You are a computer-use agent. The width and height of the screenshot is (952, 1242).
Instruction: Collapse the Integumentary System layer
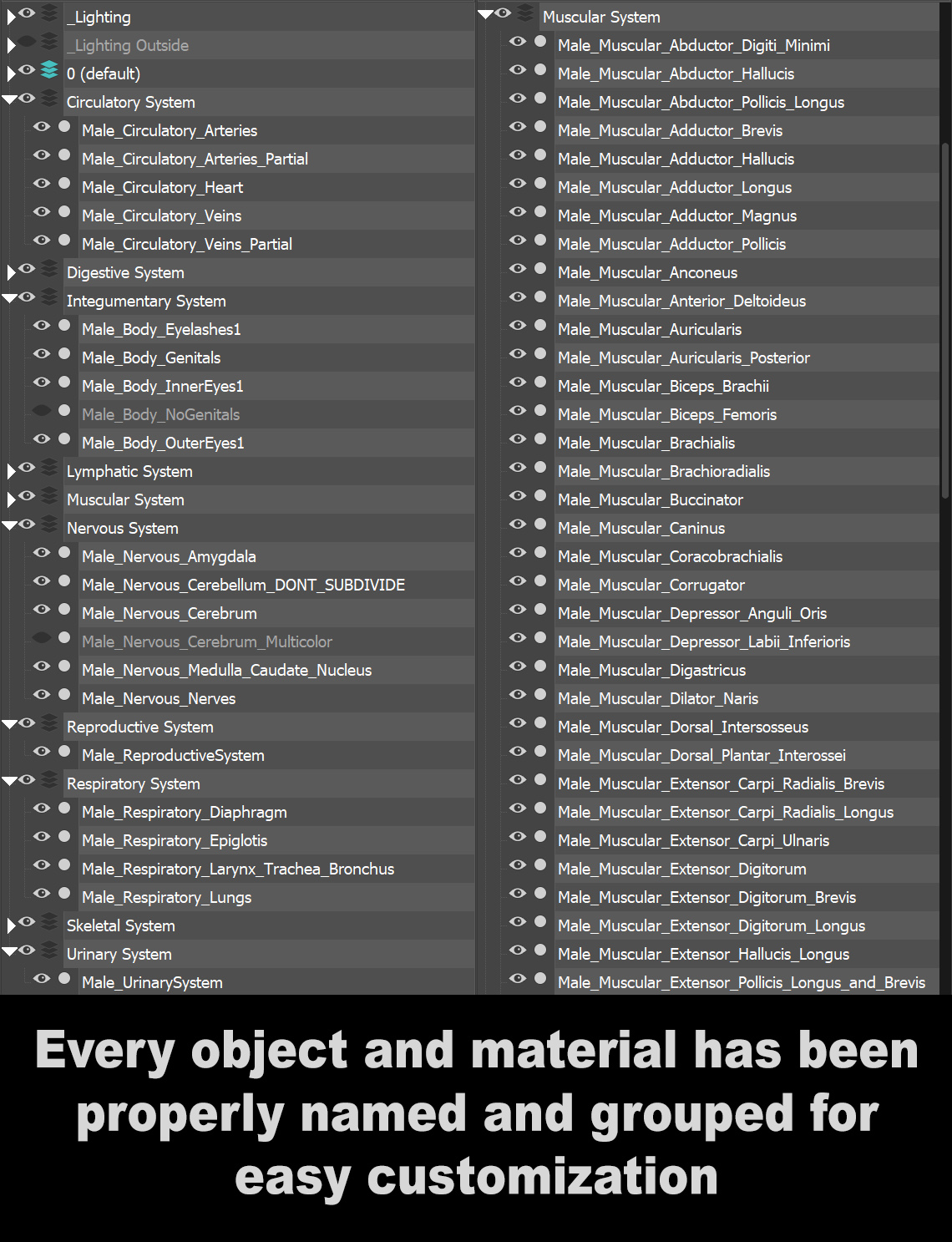[x=10, y=298]
